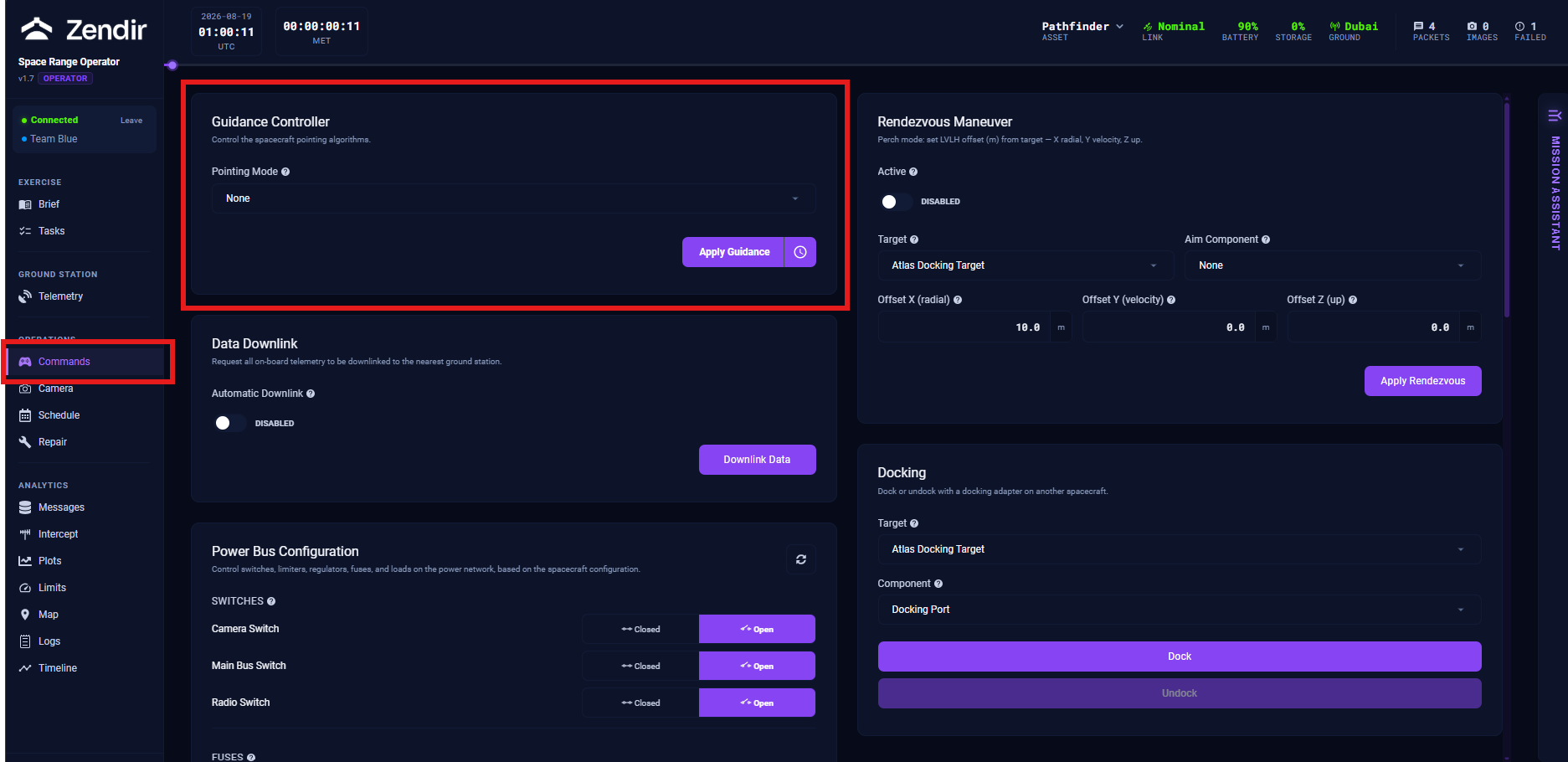Click the clock icon beside Apply Guidance

[800, 252]
